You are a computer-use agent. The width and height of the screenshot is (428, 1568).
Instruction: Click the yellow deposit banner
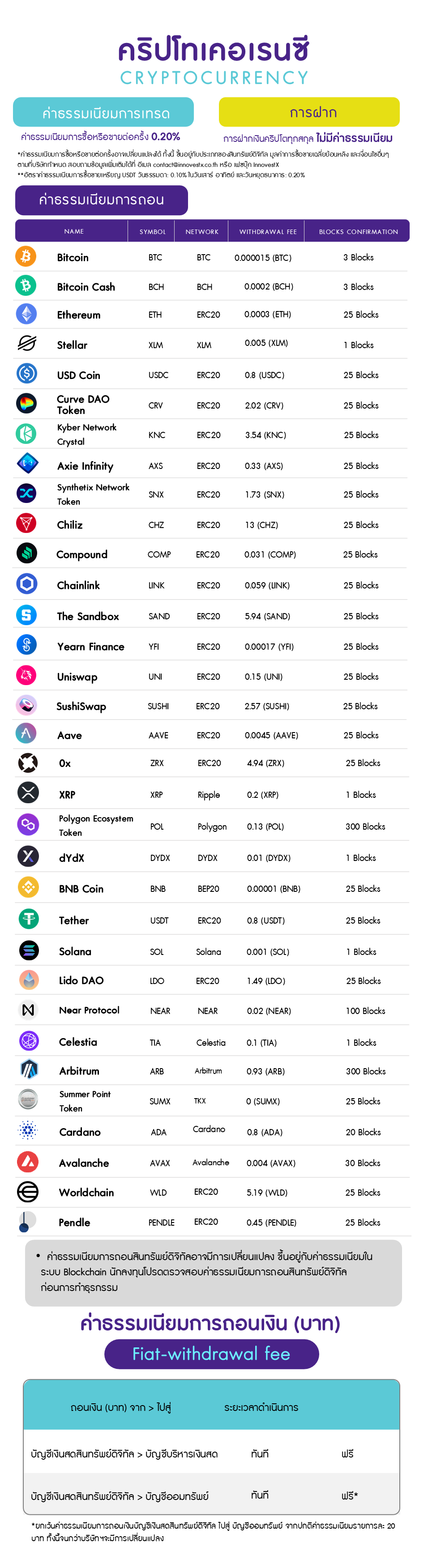[309, 112]
